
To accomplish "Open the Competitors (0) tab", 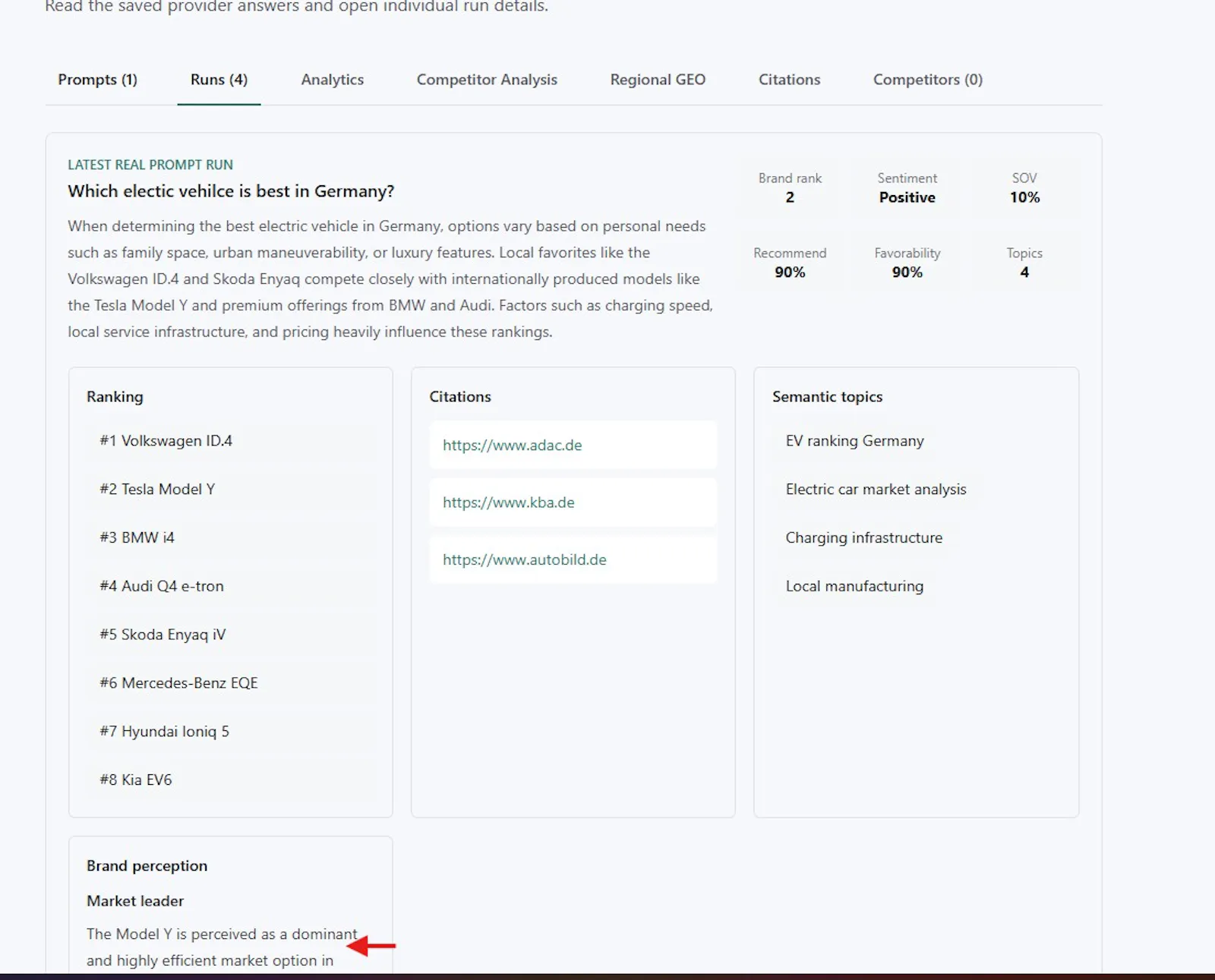I will coord(927,80).
